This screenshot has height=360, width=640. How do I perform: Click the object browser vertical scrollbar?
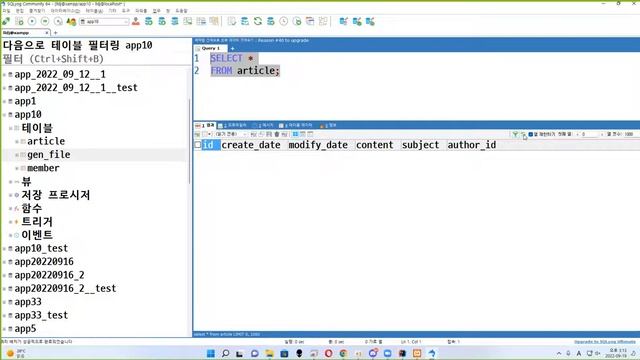point(189,141)
